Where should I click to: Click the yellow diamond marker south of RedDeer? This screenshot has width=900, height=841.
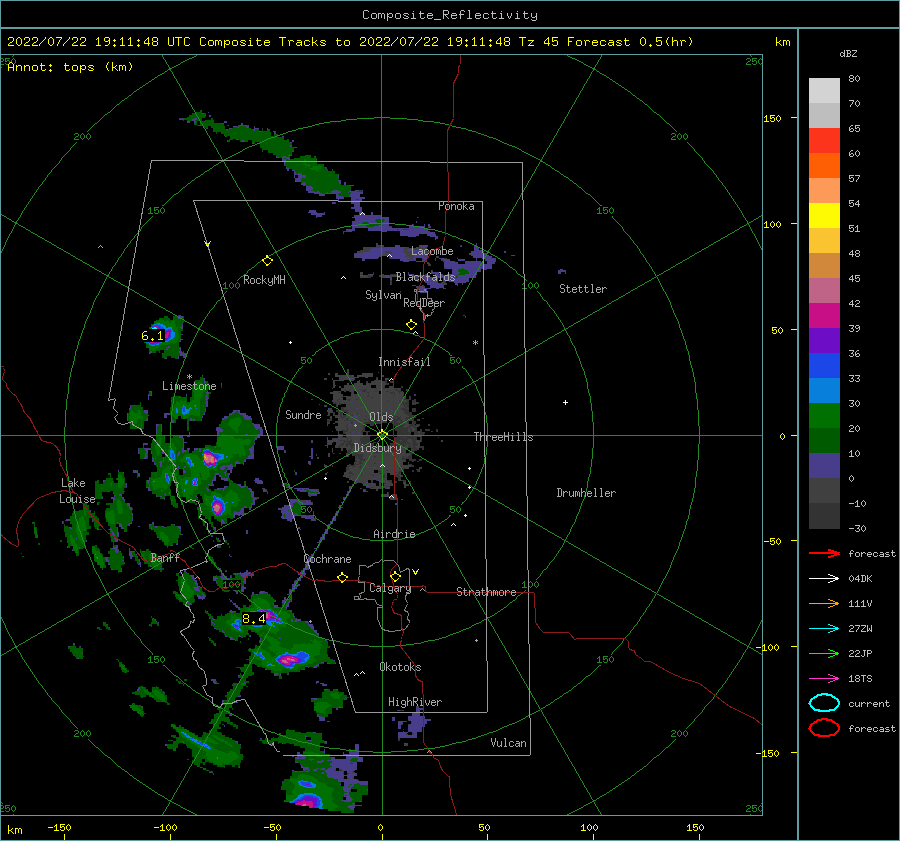point(412,325)
